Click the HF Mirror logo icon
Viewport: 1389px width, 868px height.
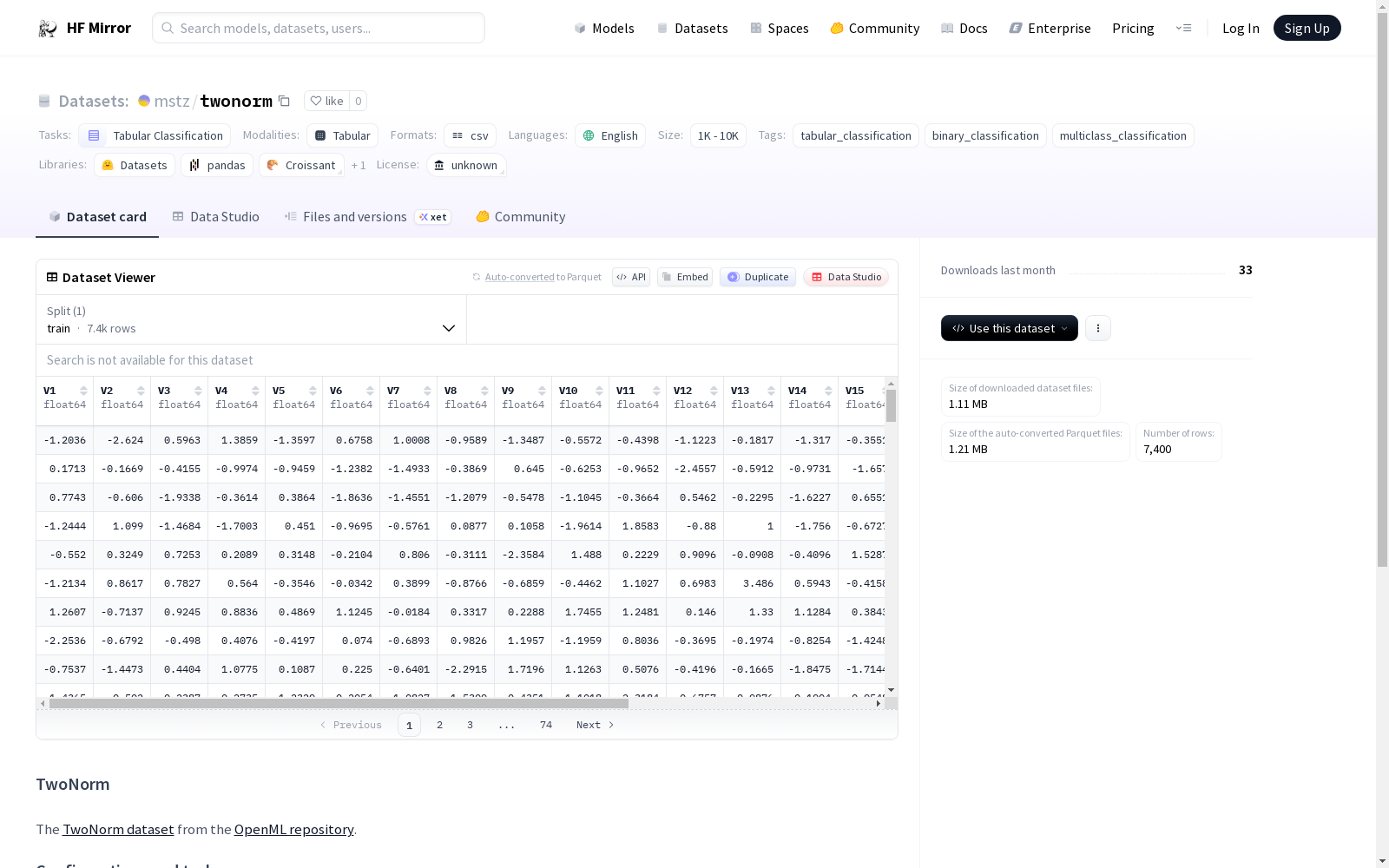click(x=48, y=28)
